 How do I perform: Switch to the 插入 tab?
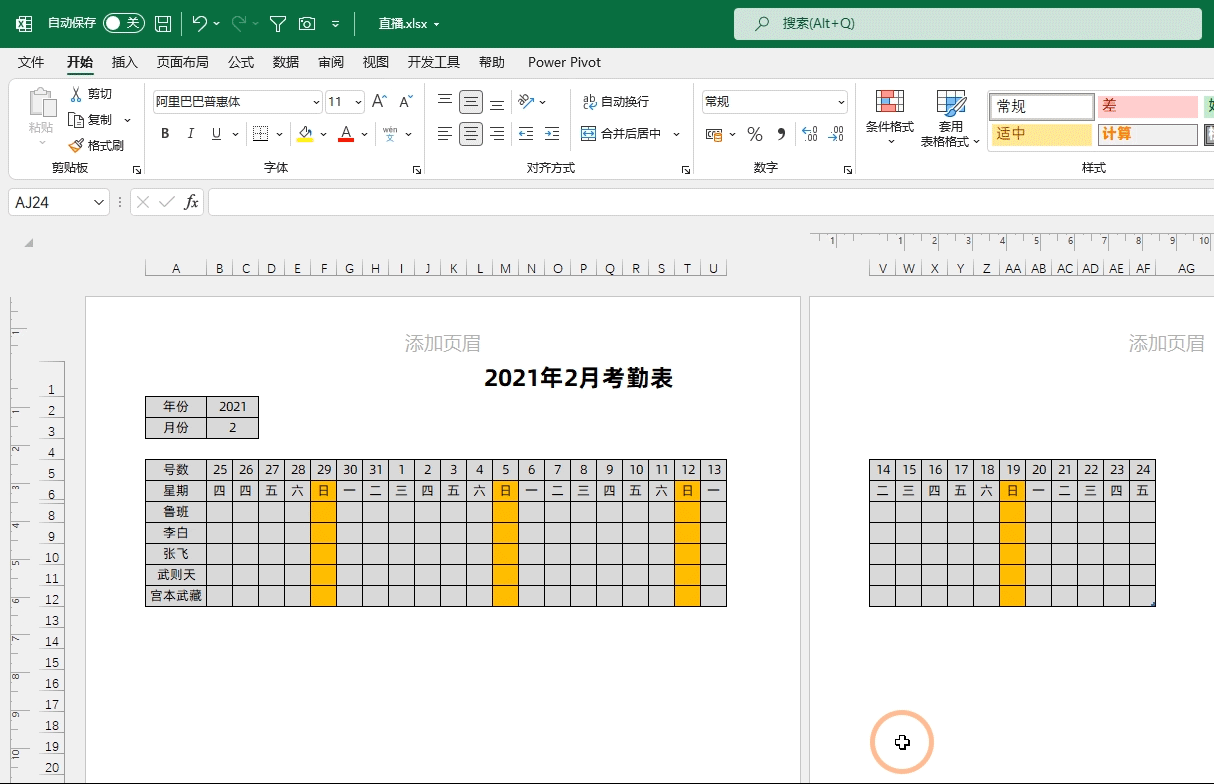pos(125,62)
